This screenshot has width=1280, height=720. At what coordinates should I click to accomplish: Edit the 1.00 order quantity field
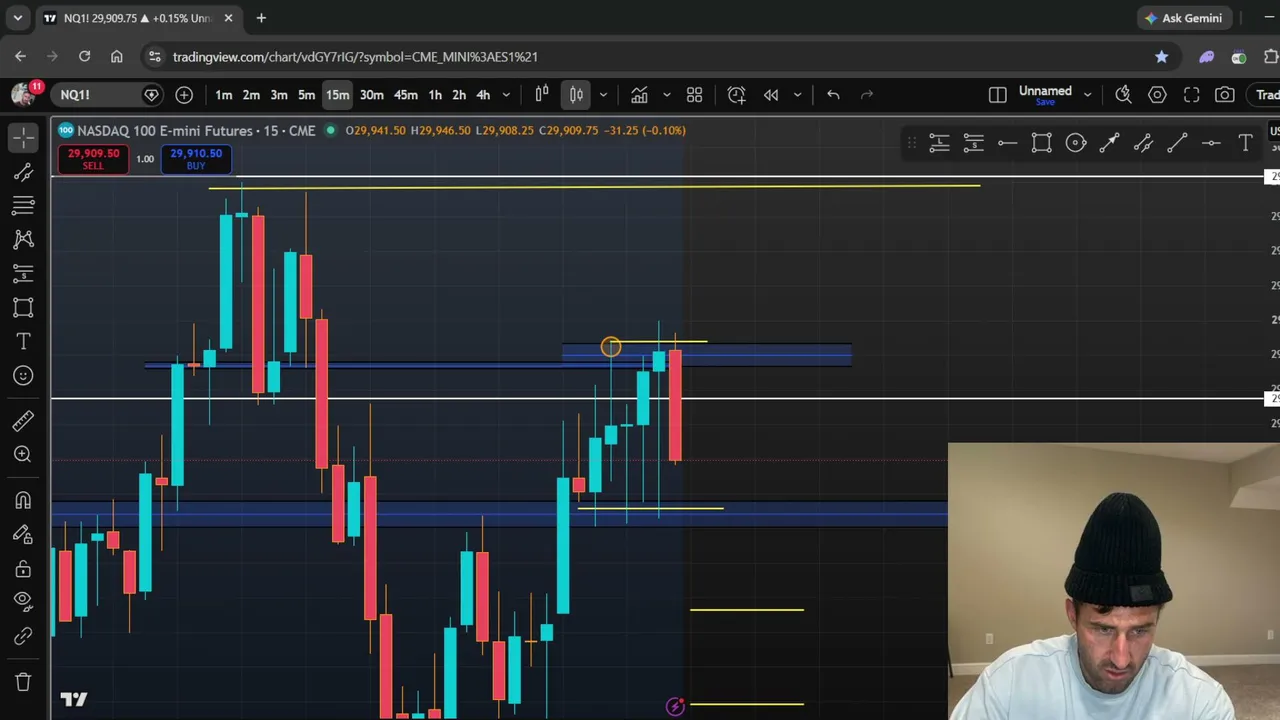(x=145, y=159)
